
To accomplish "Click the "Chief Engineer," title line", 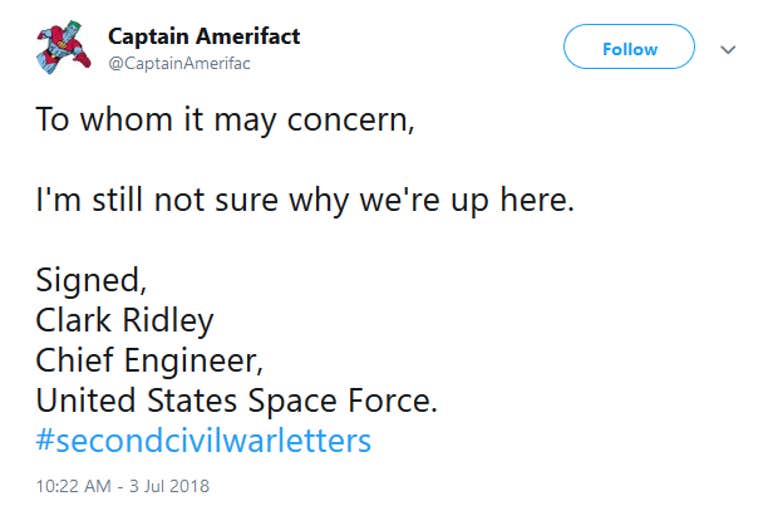I will coord(149,361).
